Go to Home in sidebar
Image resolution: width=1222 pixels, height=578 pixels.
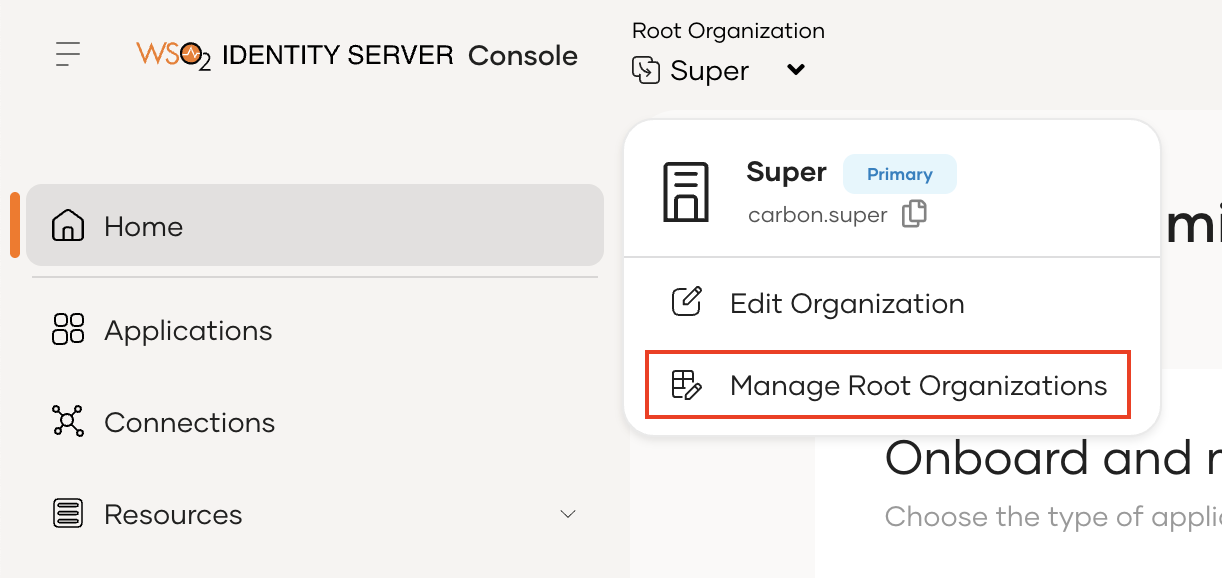315,226
